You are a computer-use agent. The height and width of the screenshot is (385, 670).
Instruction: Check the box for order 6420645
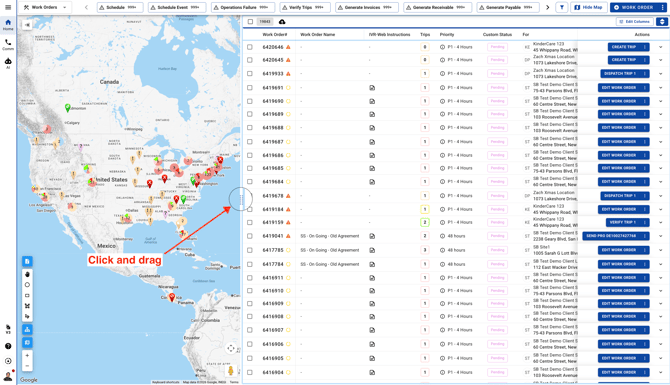coord(250,60)
